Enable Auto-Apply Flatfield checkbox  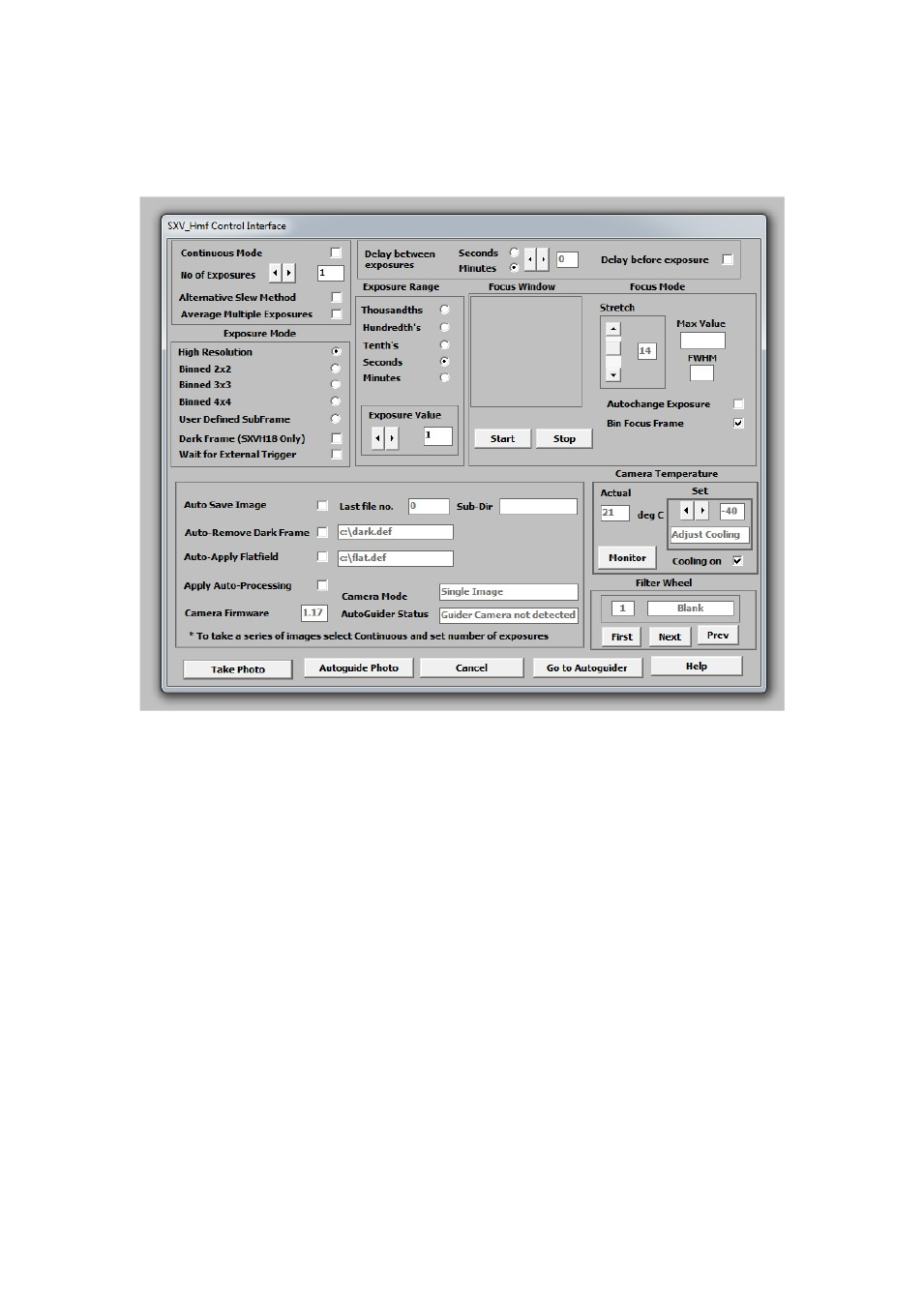coord(322,556)
